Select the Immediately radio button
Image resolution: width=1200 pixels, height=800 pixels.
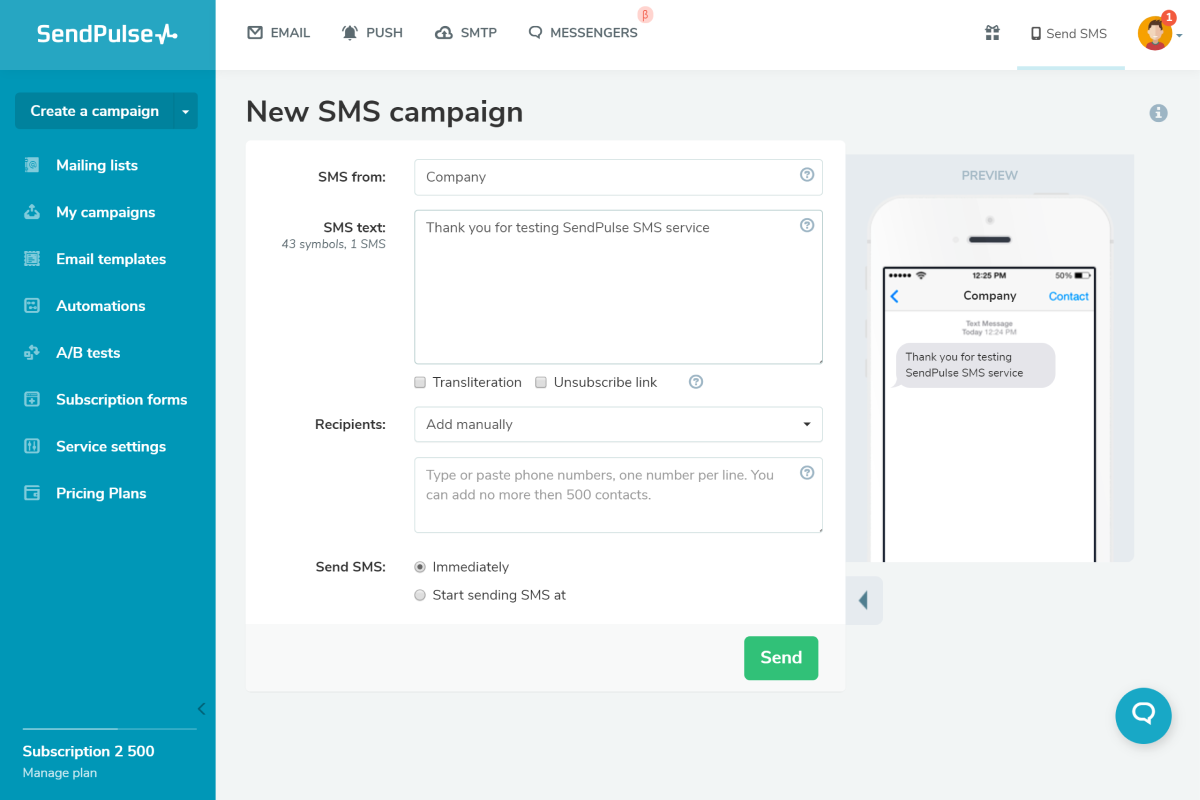pyautogui.click(x=420, y=567)
